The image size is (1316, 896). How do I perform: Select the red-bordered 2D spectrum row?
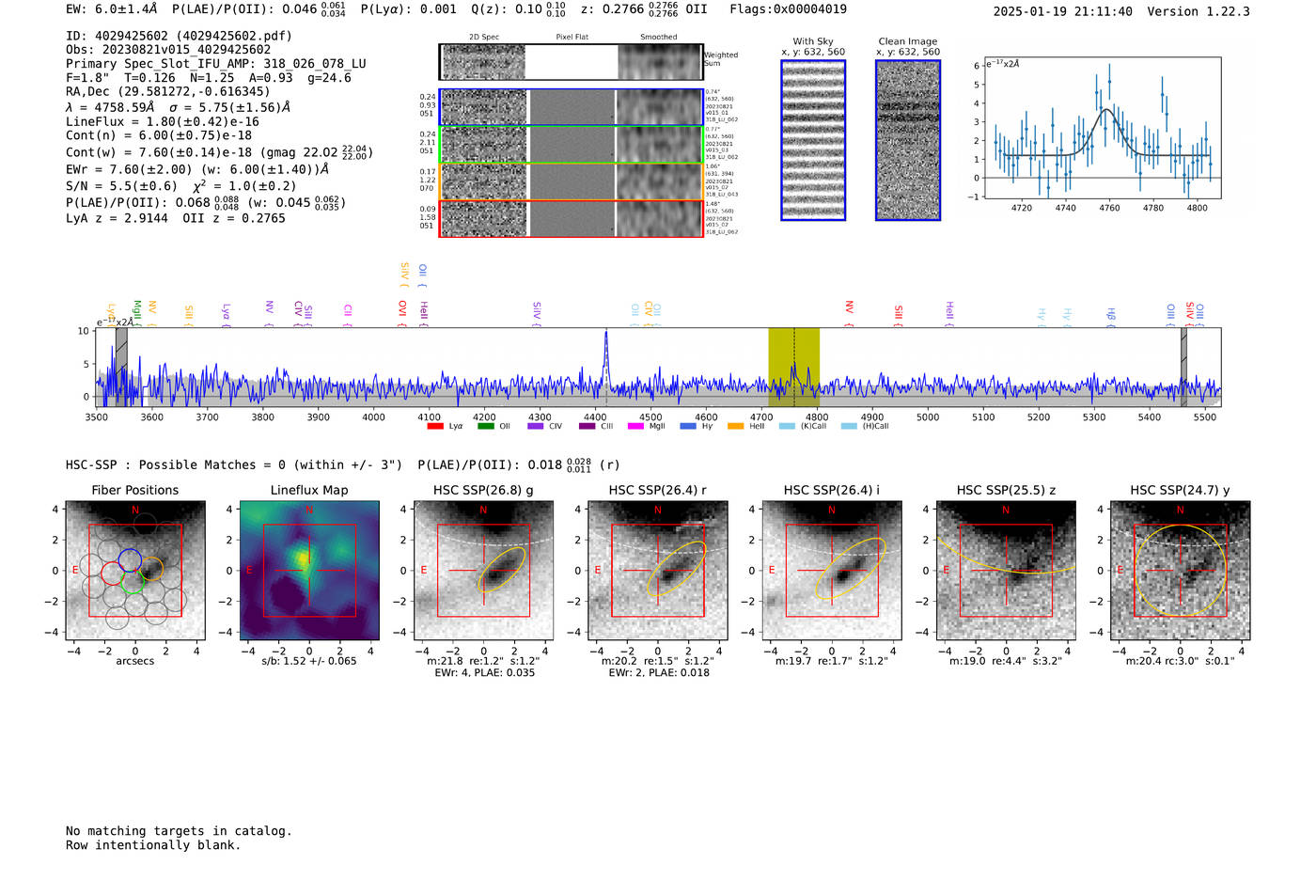coord(572,218)
